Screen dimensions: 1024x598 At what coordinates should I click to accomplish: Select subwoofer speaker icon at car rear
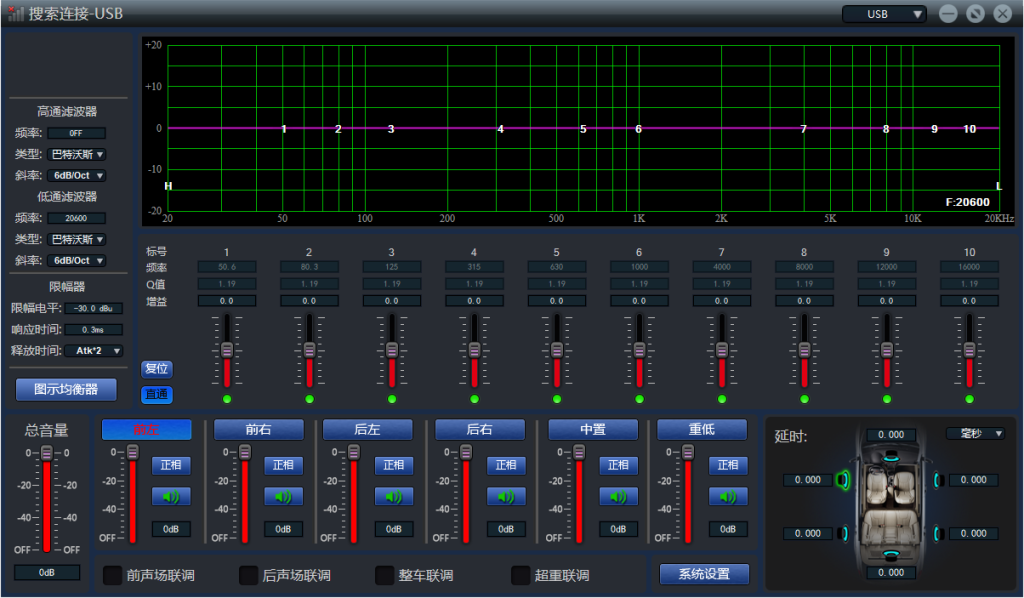click(x=891, y=556)
